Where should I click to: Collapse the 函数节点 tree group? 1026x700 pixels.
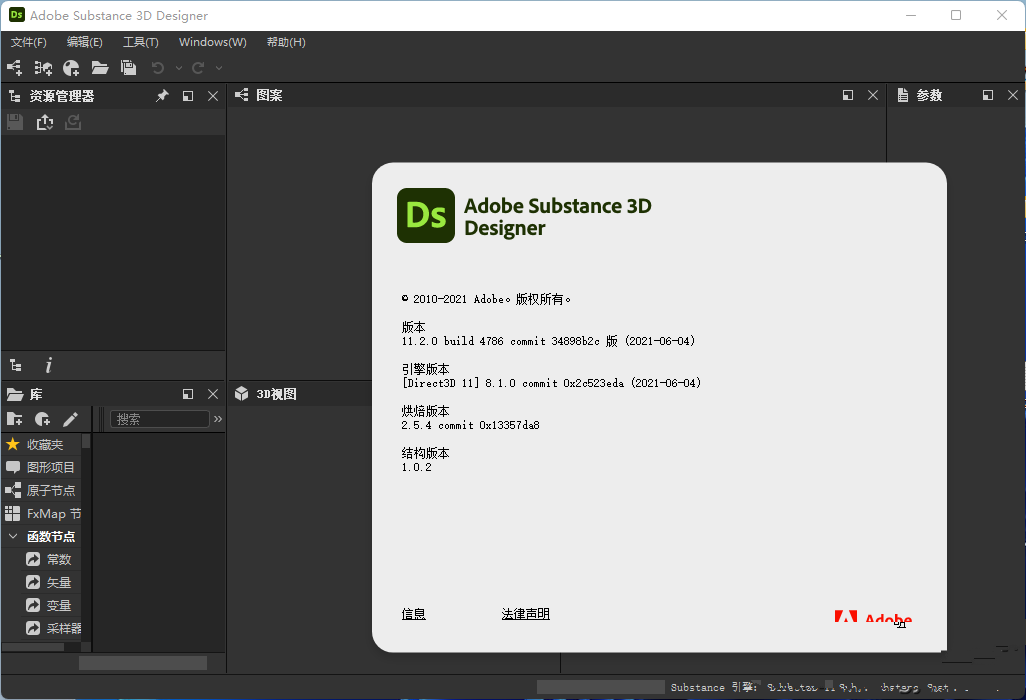[13, 536]
